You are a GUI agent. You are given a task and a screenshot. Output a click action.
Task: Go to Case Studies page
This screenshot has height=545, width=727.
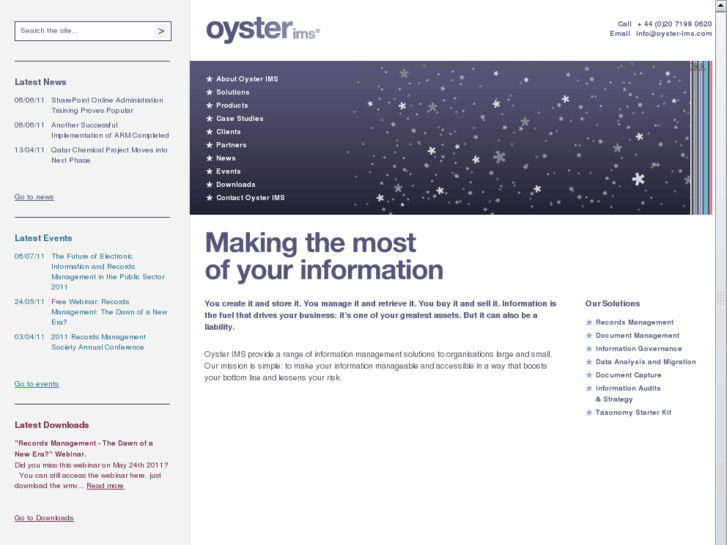pos(239,119)
